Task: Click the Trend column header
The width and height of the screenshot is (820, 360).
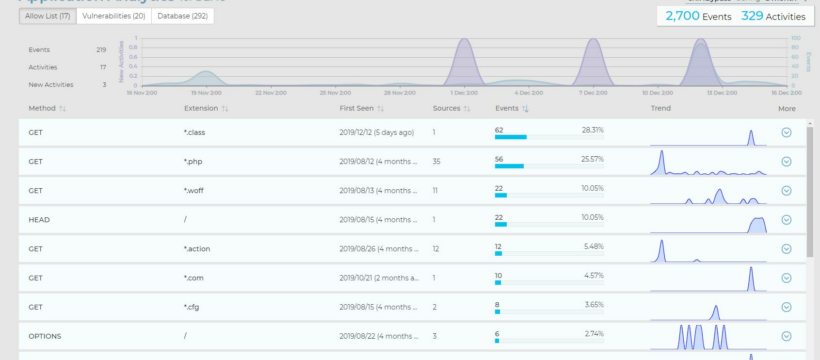Action: (660, 108)
